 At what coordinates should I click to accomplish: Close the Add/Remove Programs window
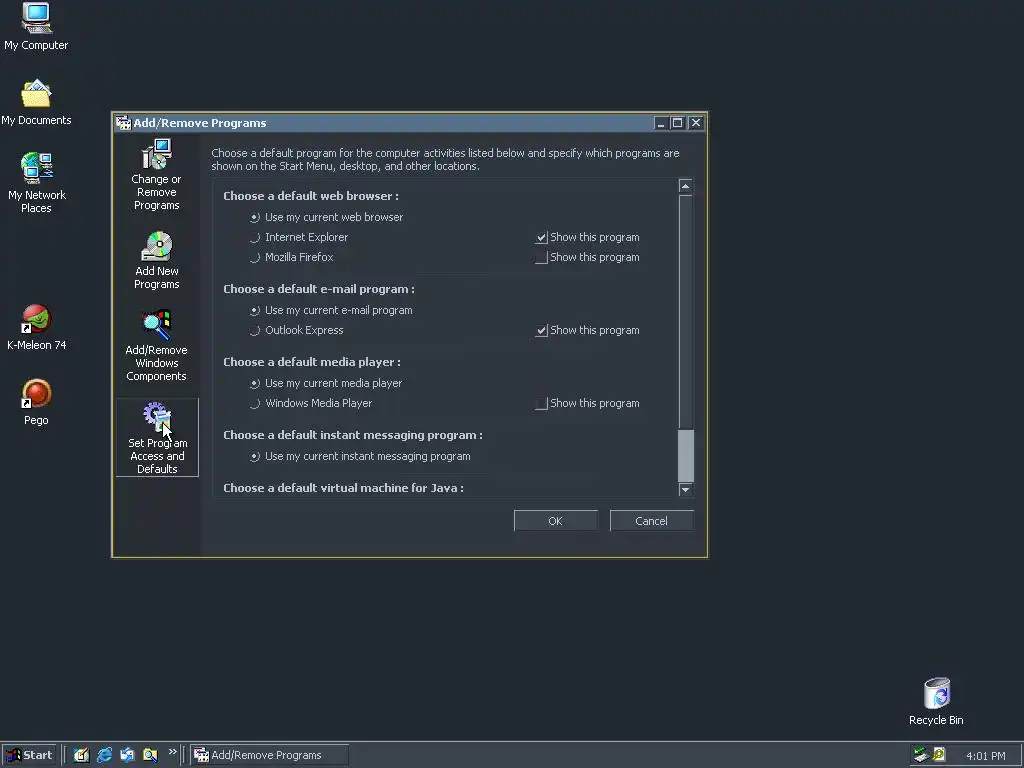696,123
